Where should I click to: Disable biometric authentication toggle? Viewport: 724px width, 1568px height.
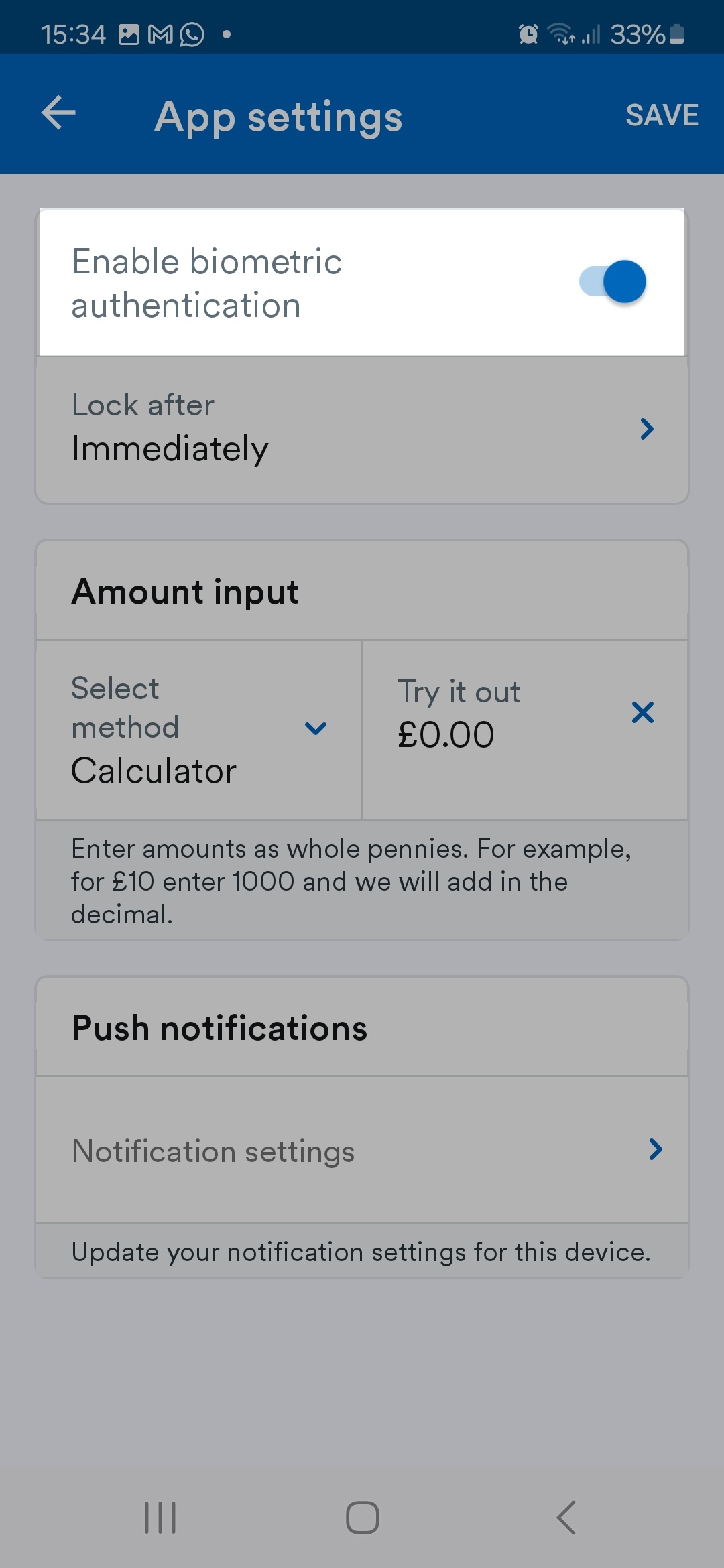click(x=613, y=281)
